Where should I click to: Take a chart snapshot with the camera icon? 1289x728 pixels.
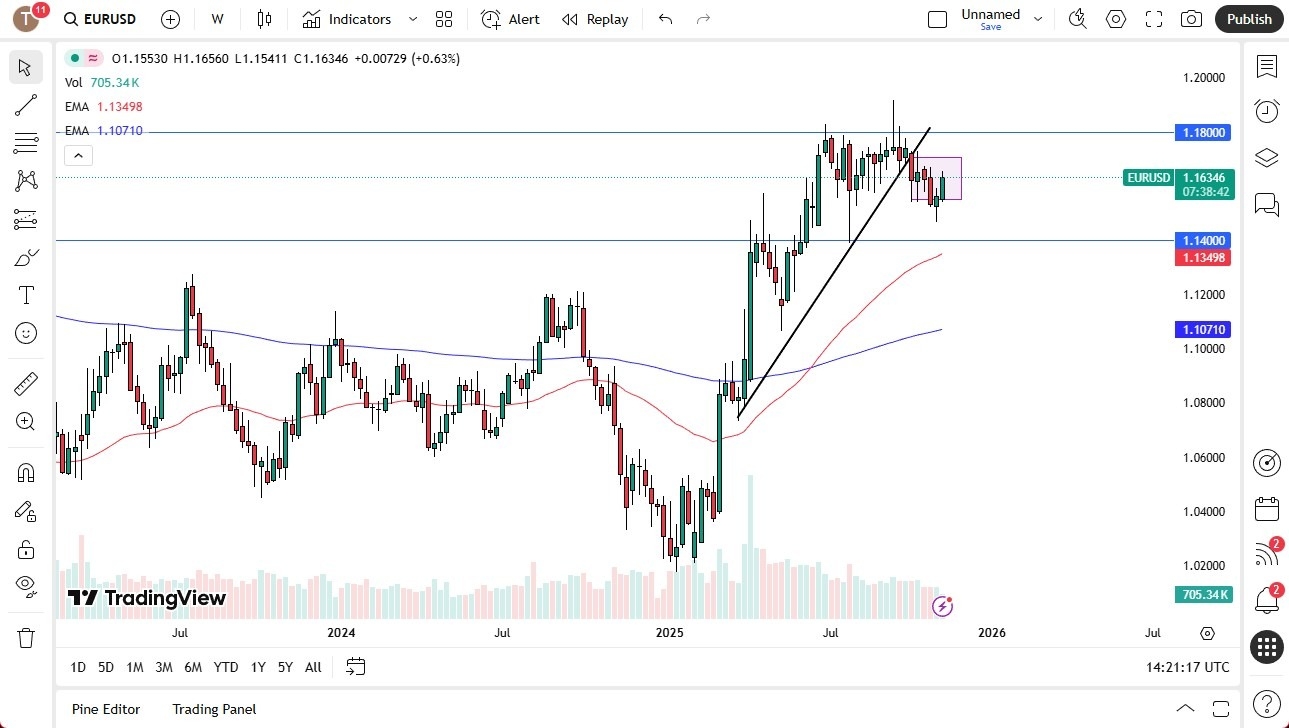1190,19
